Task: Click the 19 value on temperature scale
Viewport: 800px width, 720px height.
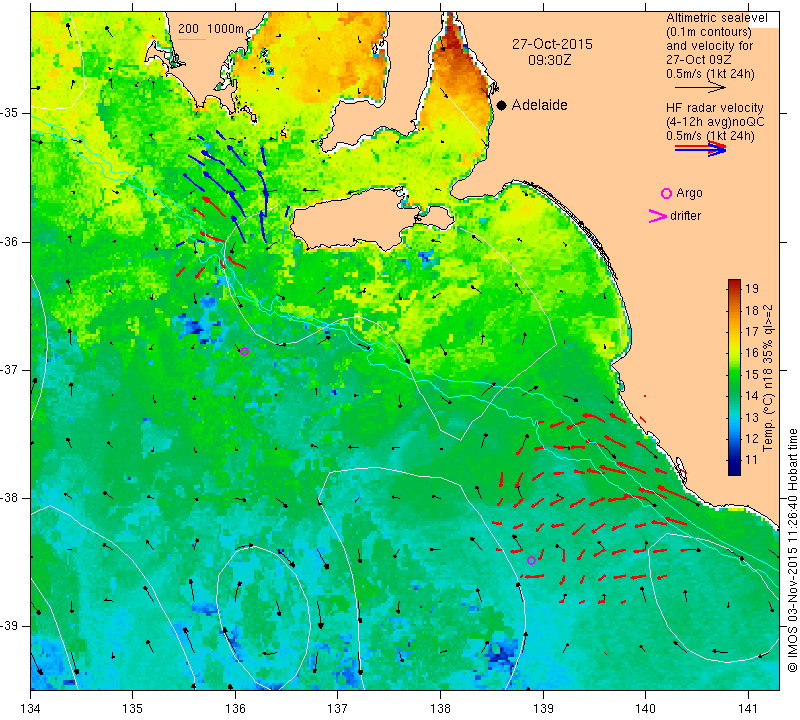Action: pos(752,289)
